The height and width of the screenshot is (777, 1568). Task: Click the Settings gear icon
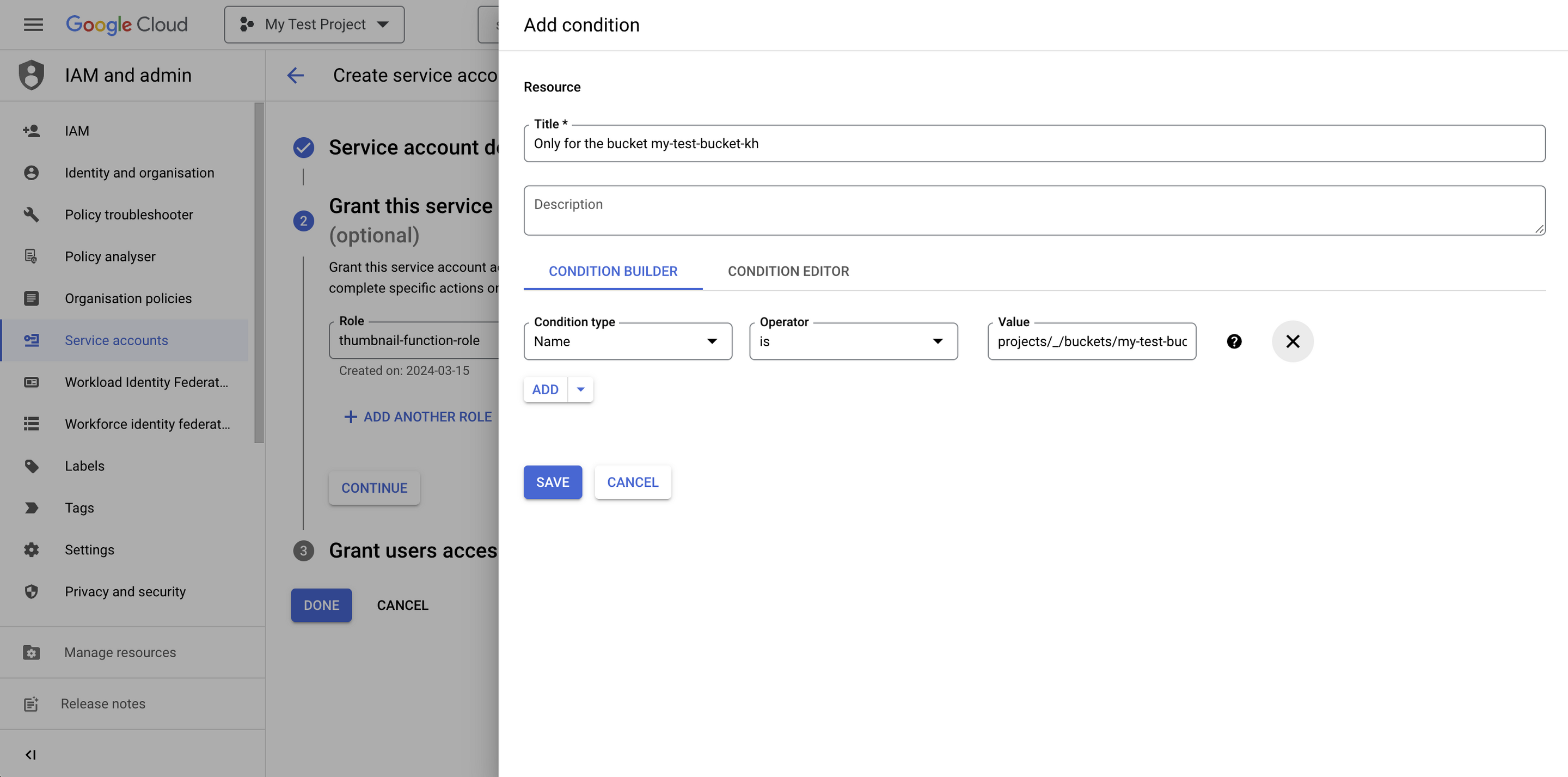coord(31,550)
